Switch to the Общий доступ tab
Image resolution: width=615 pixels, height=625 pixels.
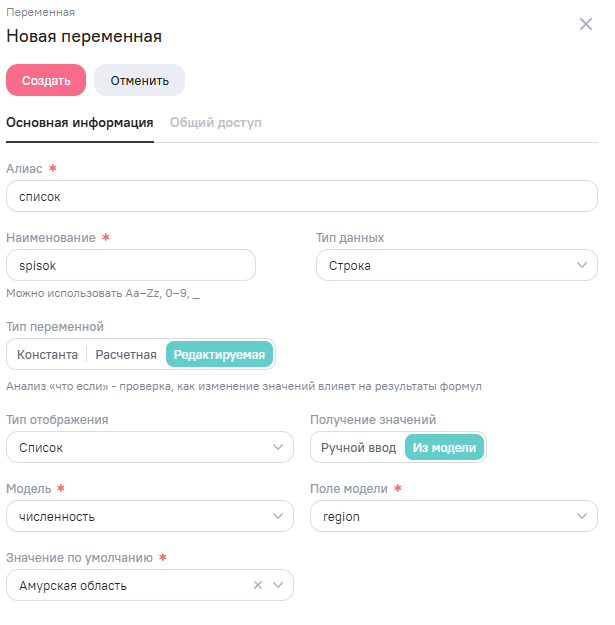[215, 123]
